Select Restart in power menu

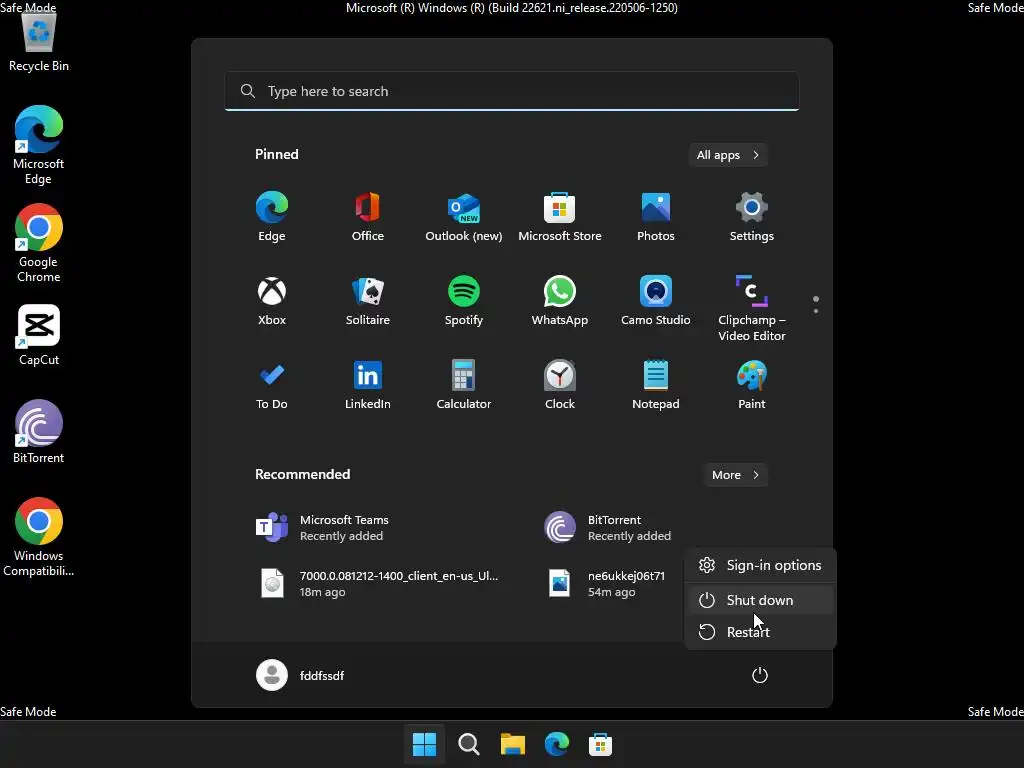pos(760,632)
